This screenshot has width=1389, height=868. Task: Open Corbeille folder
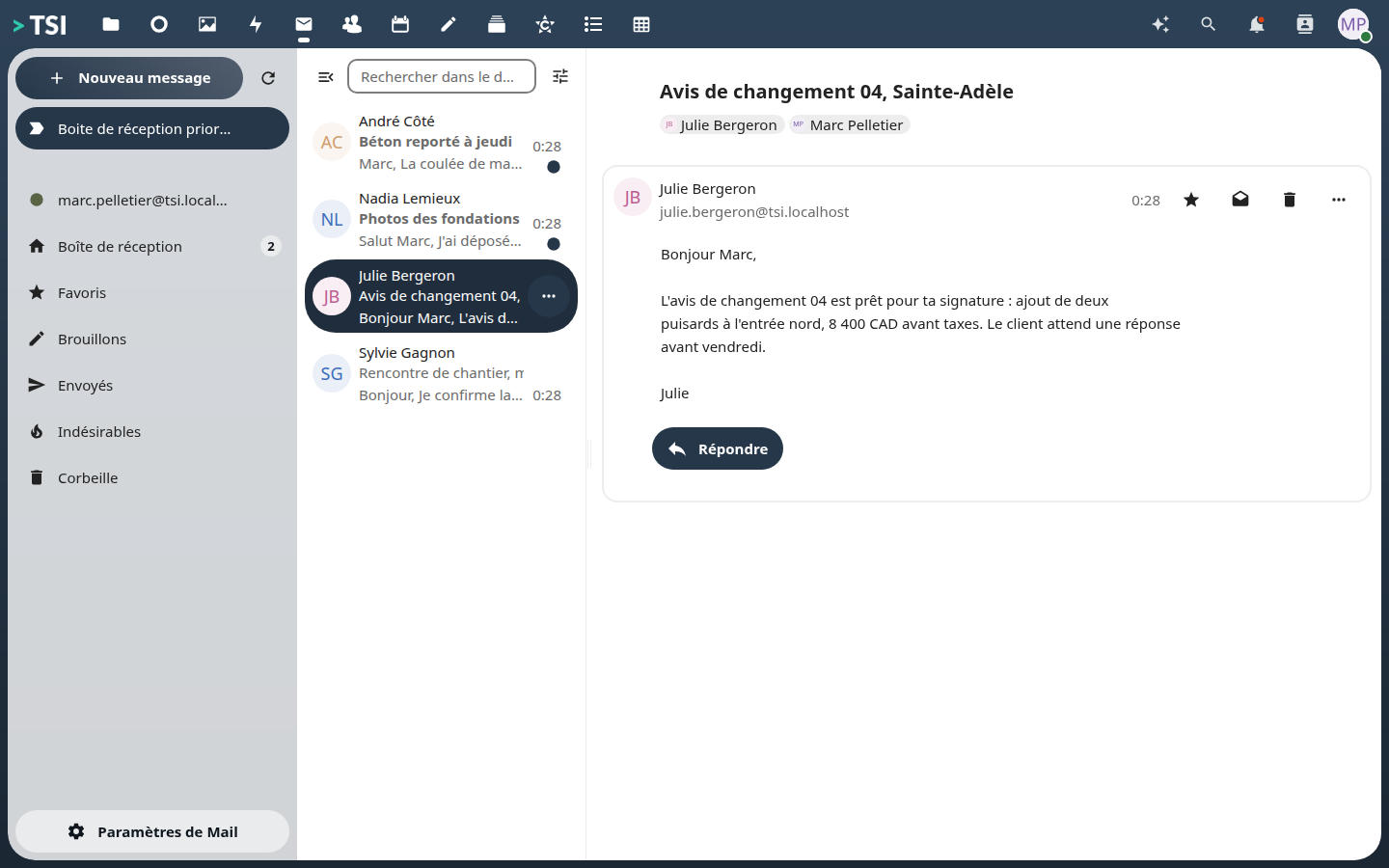(x=152, y=477)
